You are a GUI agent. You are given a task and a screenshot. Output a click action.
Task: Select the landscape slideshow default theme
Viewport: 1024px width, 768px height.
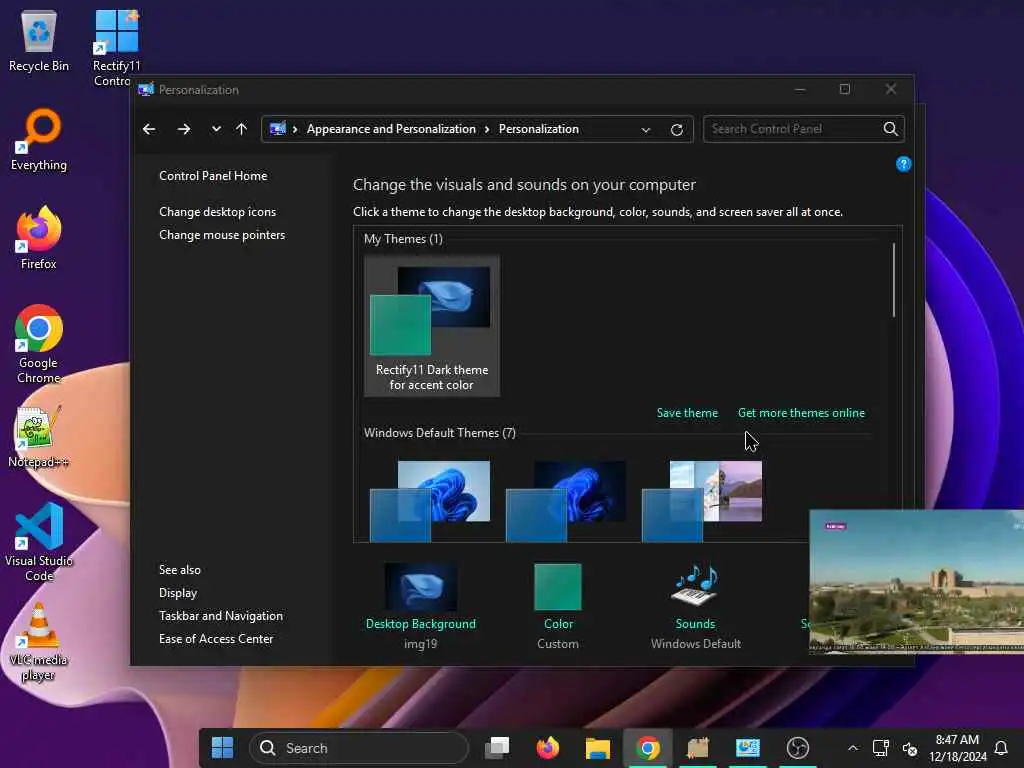tap(702, 501)
